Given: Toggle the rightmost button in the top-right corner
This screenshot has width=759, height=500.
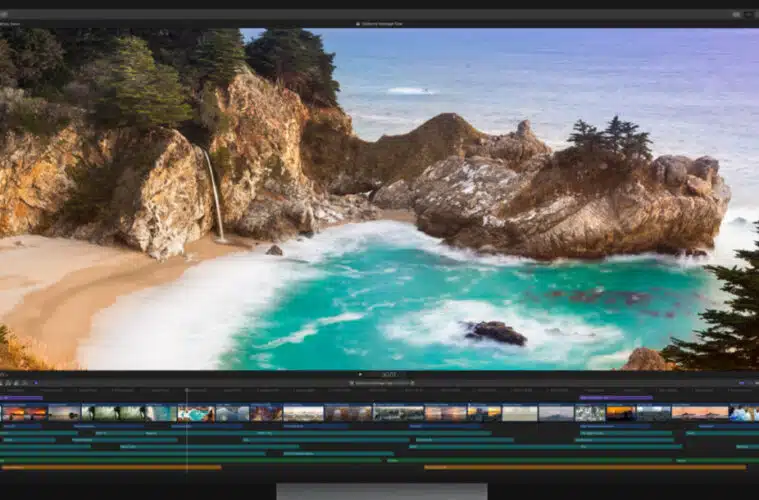Looking at the screenshot, I should coord(749,14).
